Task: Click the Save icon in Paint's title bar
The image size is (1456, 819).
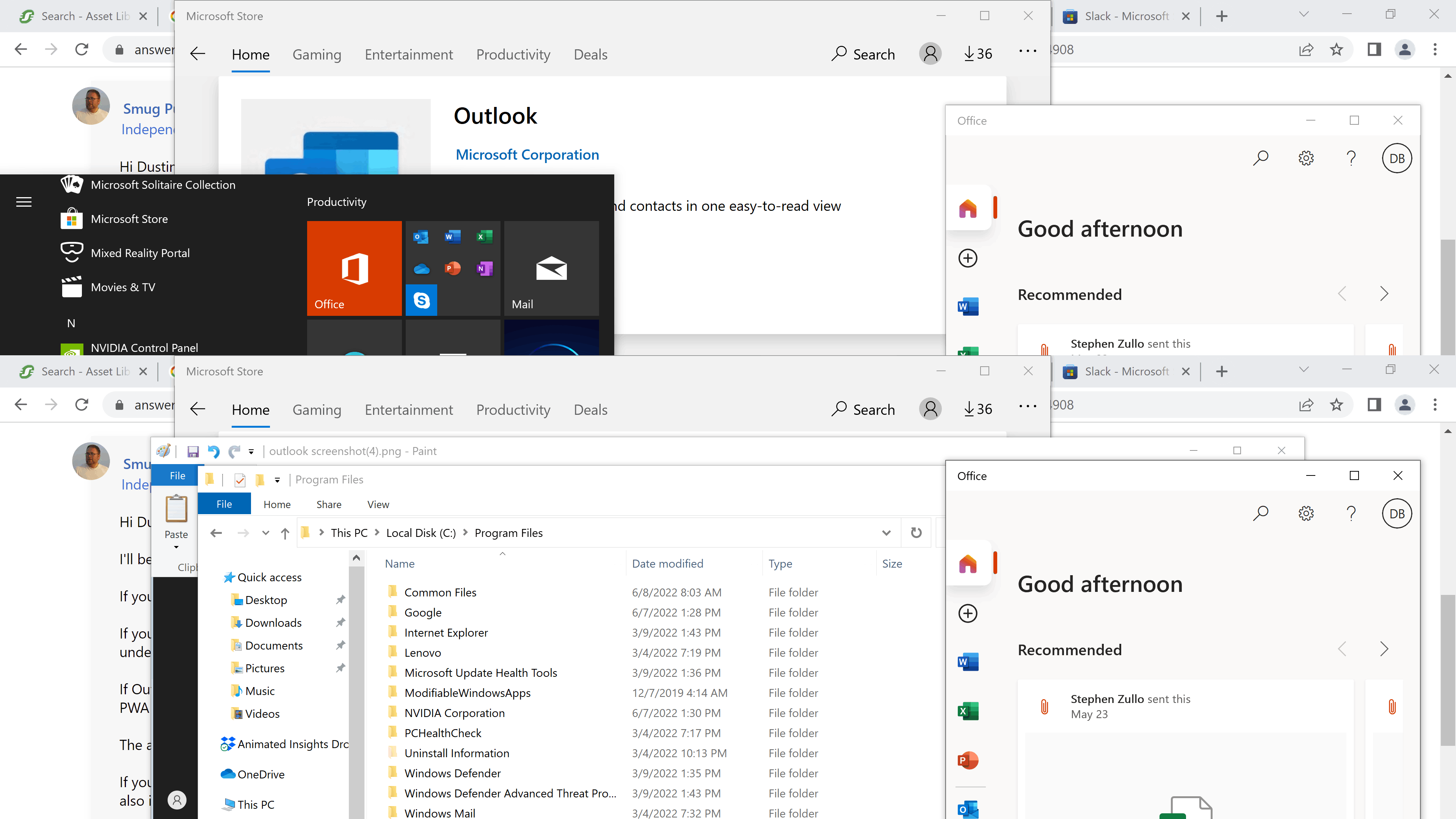Action: click(x=193, y=452)
